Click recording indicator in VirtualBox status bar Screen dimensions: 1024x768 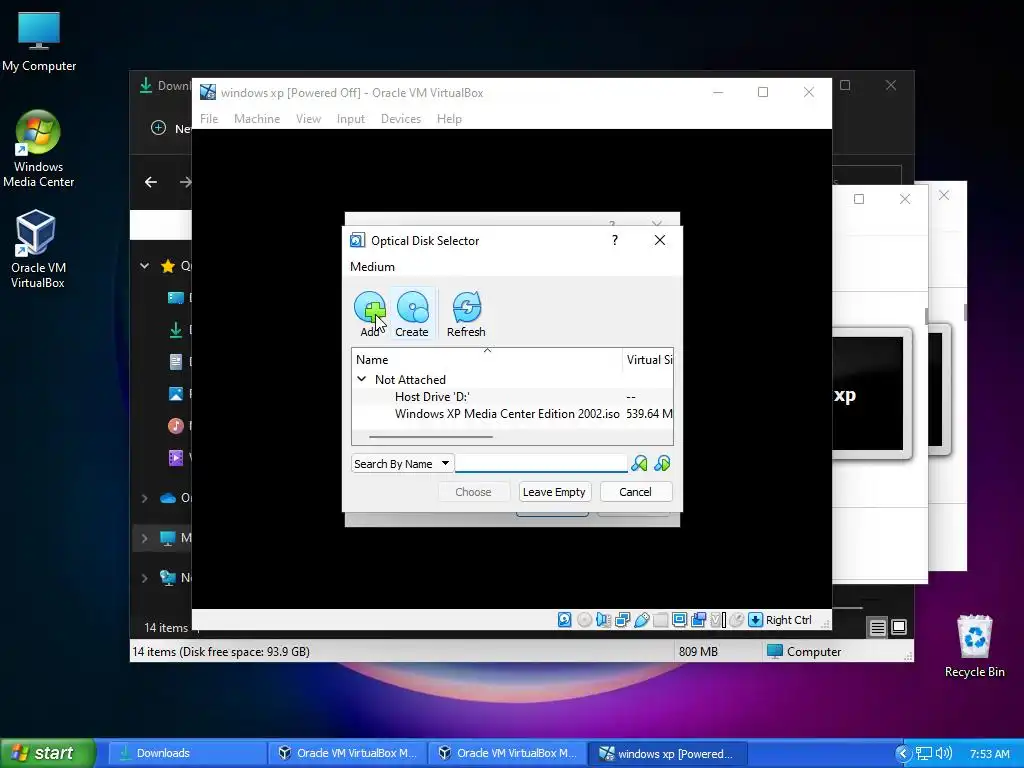click(698, 620)
